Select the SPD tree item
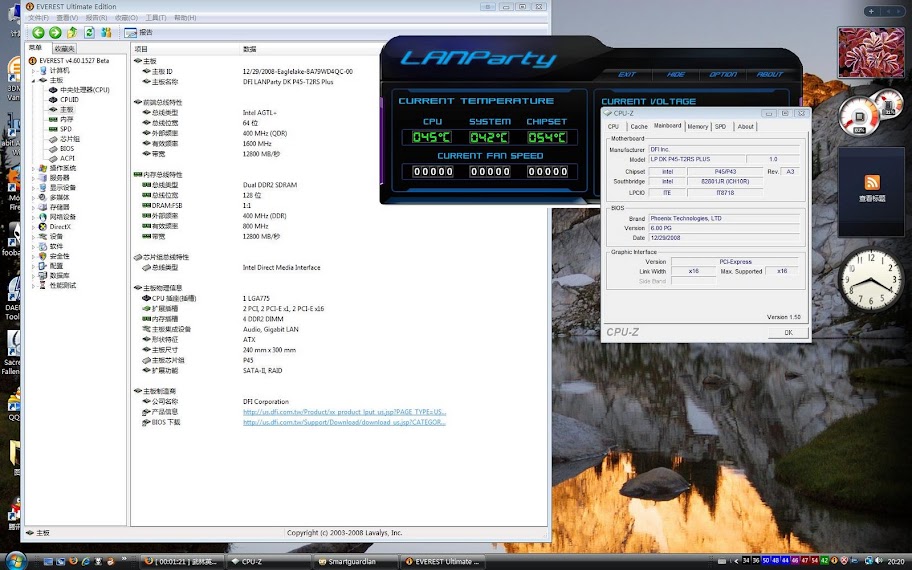912x570 pixels. 60,129
